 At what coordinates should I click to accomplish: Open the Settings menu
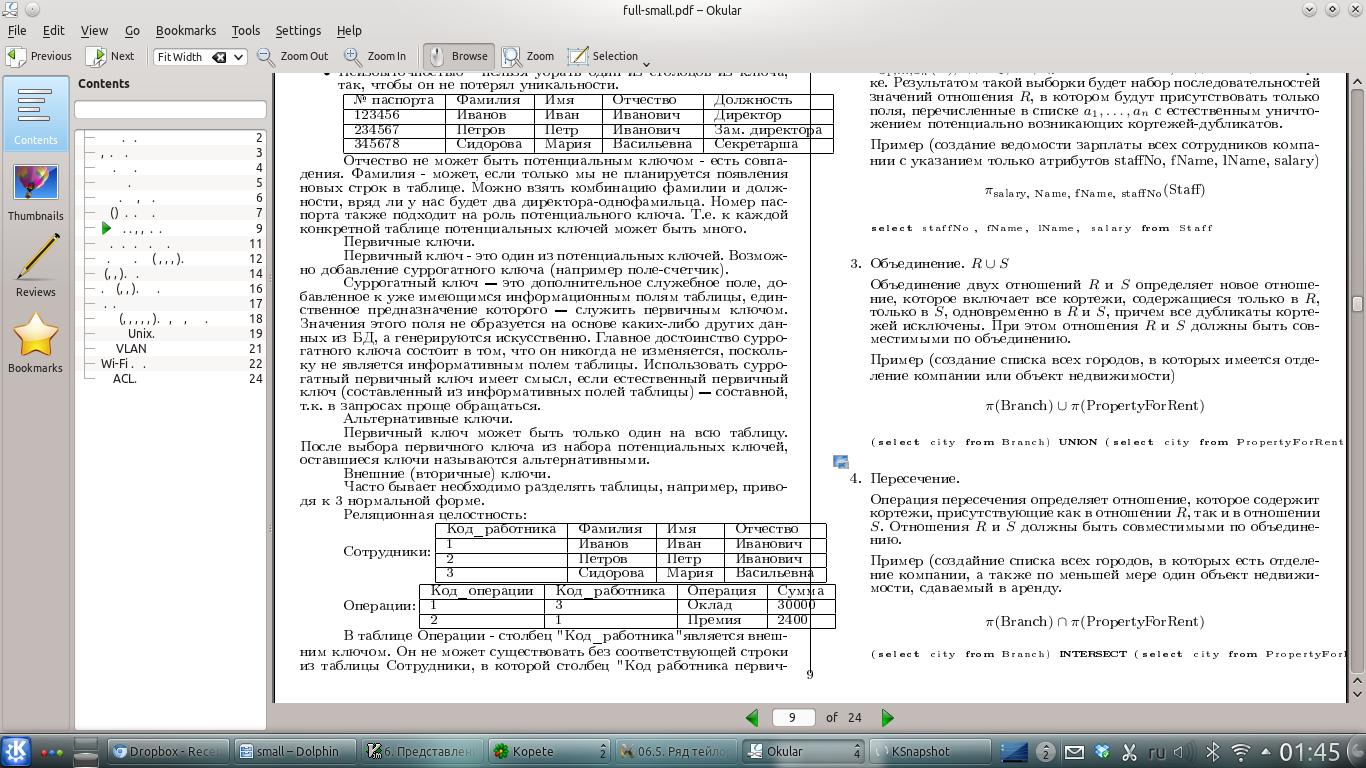[x=298, y=31]
